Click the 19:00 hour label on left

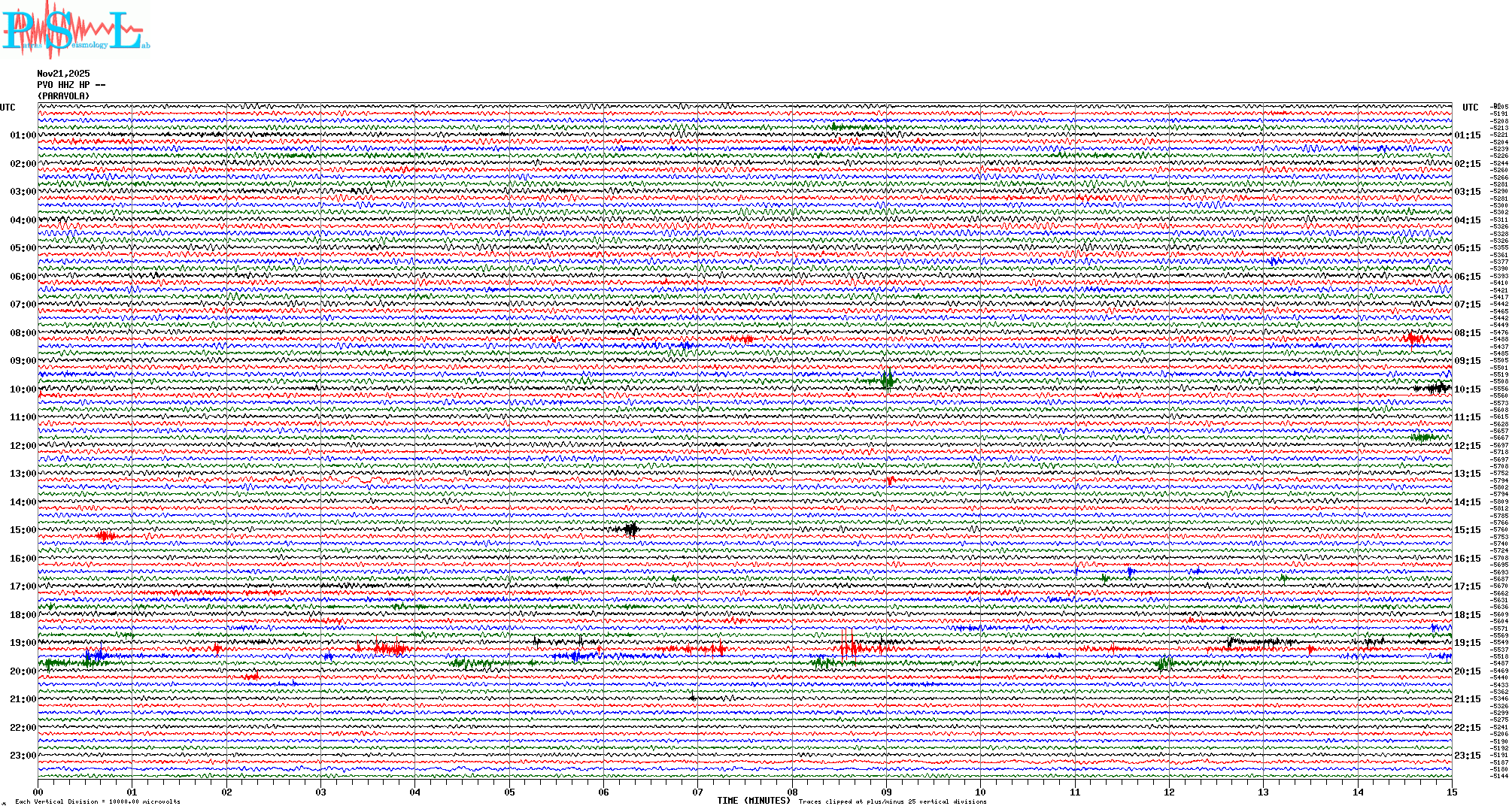(x=23, y=643)
